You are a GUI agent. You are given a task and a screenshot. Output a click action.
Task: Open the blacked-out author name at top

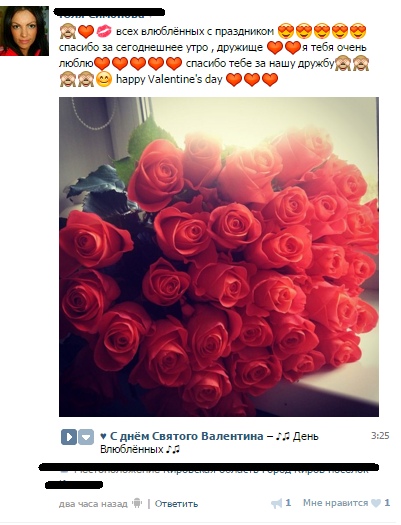(x=109, y=13)
